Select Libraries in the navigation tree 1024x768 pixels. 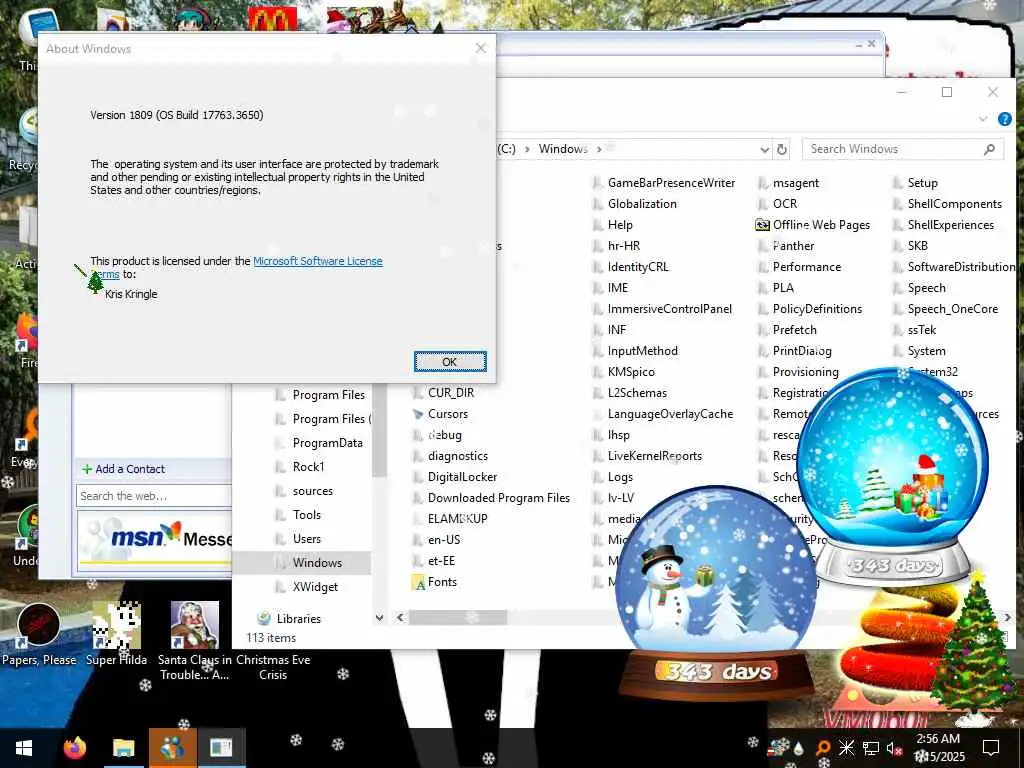298,618
